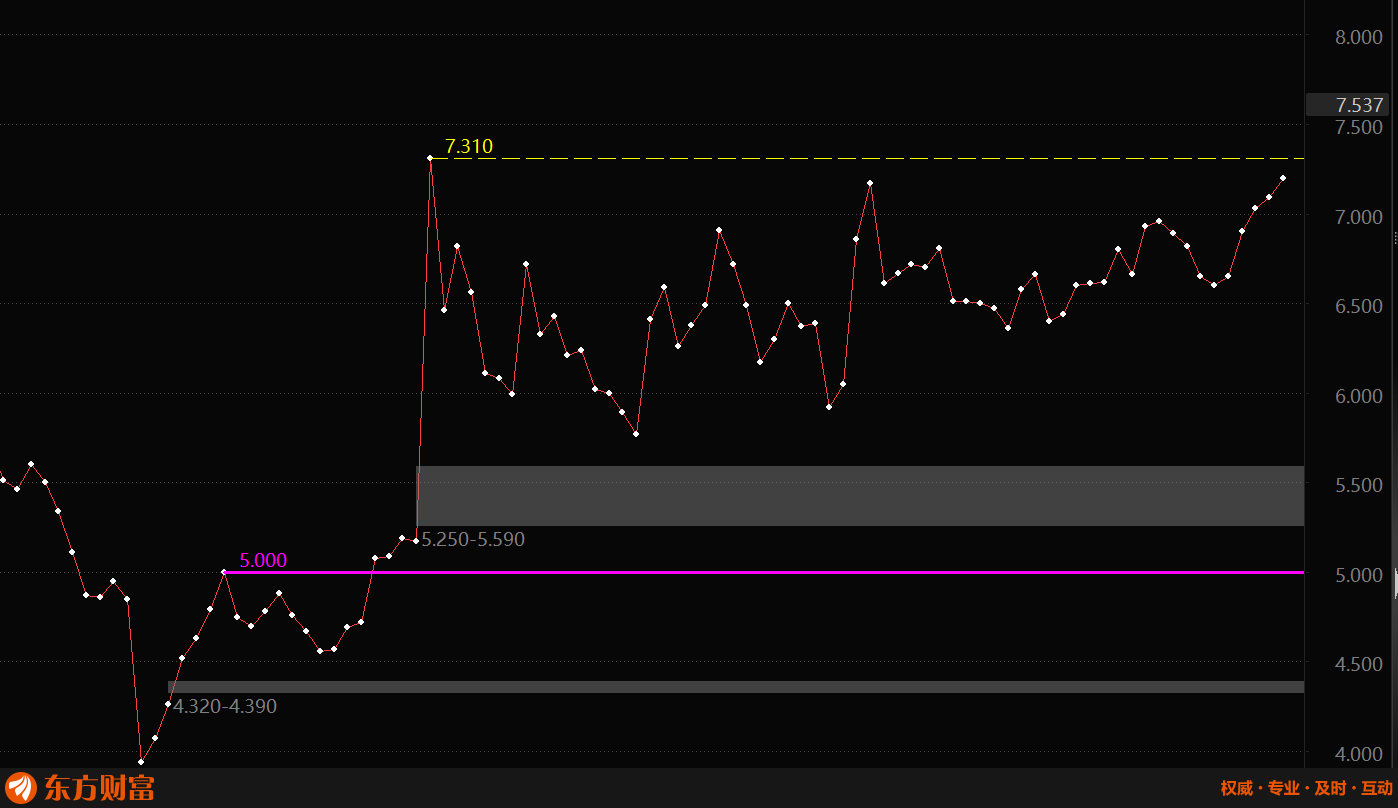The width and height of the screenshot is (1398, 808).
Task: Select the magenta 5.000 horizontal line
Action: click(x=764, y=572)
